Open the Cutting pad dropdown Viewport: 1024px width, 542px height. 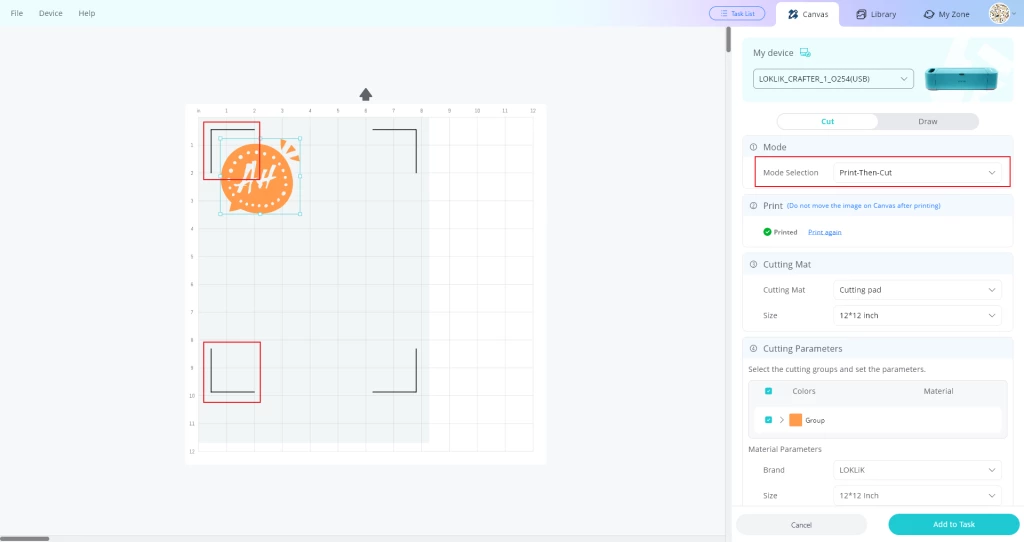(918, 290)
